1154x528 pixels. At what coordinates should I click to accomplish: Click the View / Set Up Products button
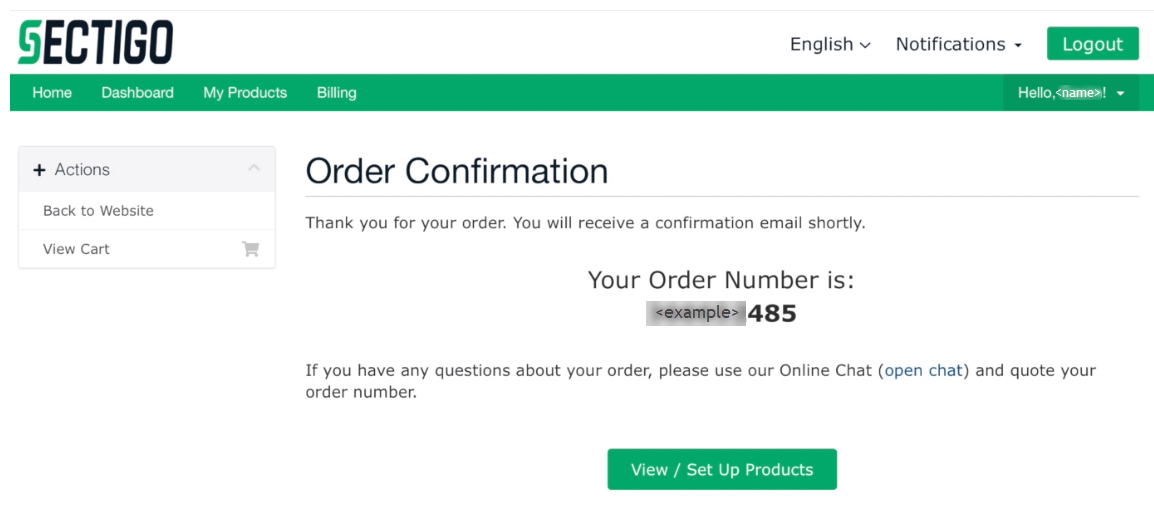pyautogui.click(x=721, y=470)
